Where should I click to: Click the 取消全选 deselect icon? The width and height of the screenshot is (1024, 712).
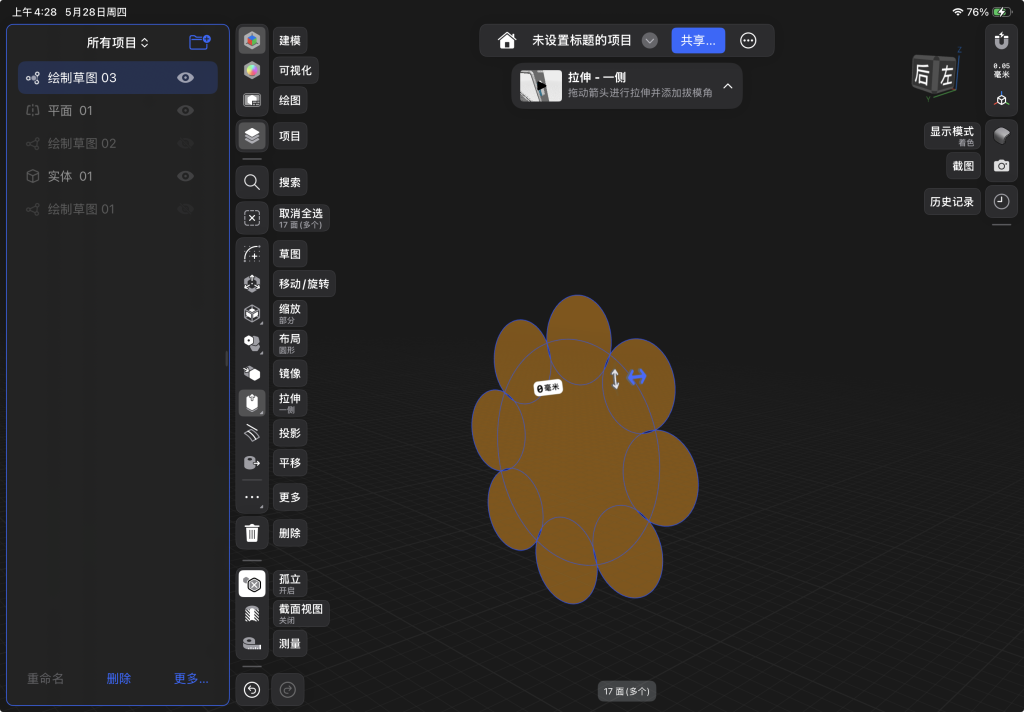point(252,218)
